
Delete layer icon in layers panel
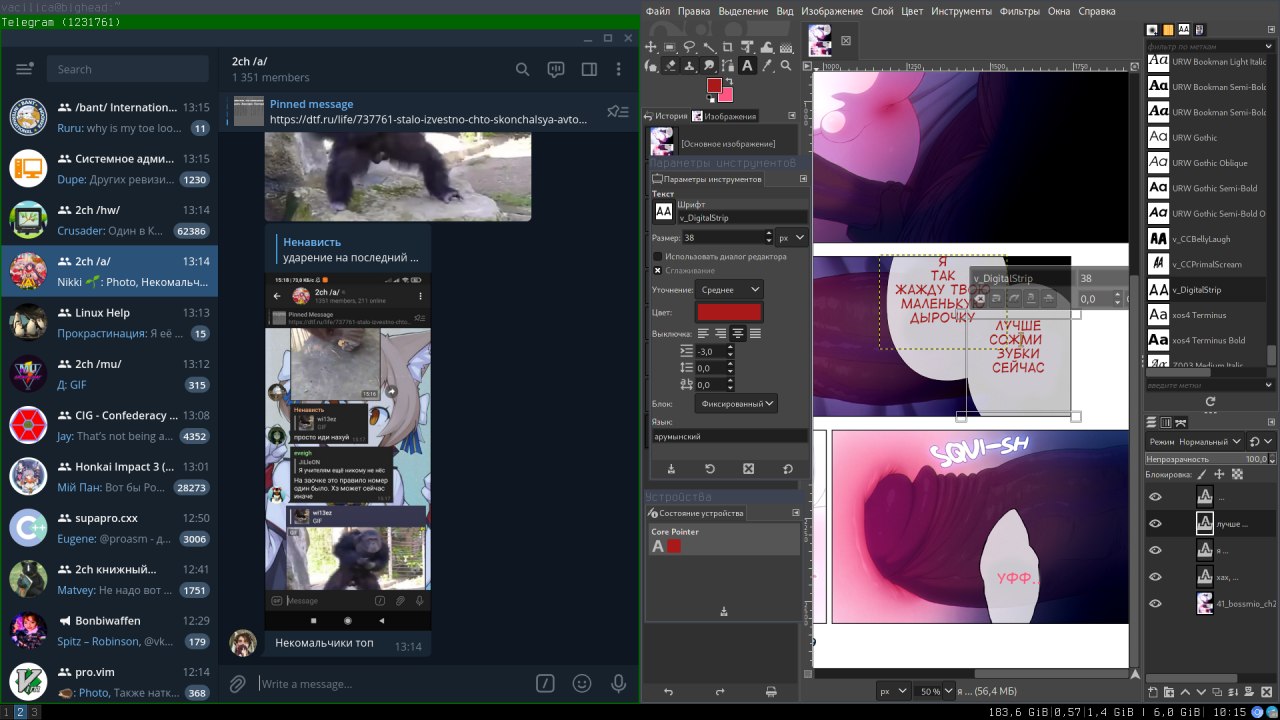(x=1266, y=692)
